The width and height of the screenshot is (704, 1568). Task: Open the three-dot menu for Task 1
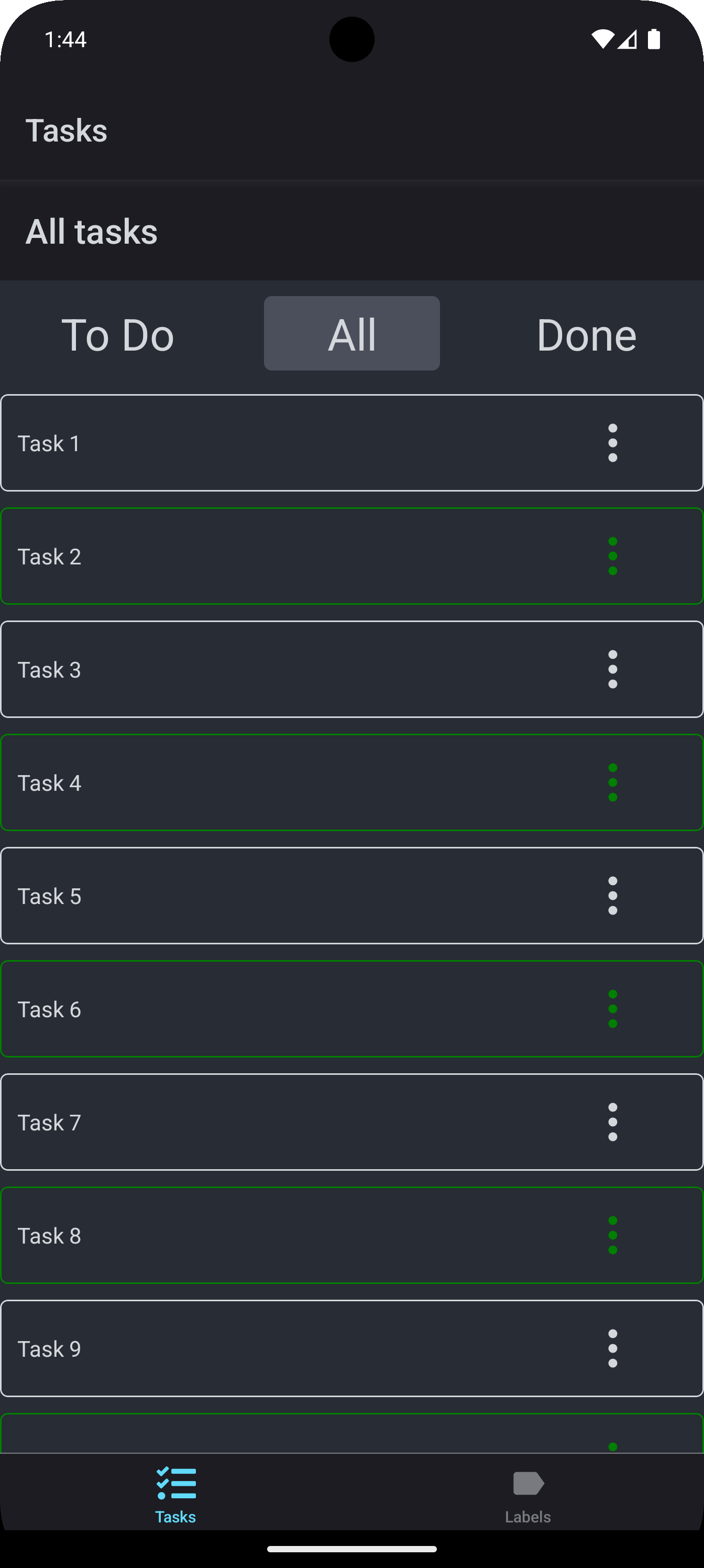(x=612, y=443)
